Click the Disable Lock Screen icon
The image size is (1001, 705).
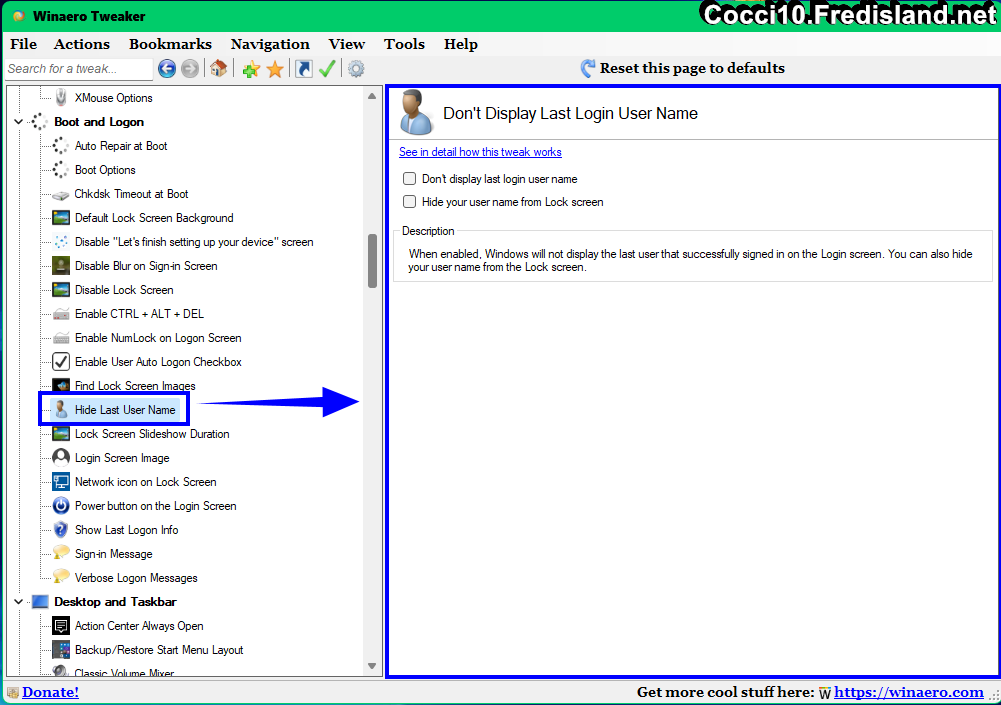click(x=61, y=290)
